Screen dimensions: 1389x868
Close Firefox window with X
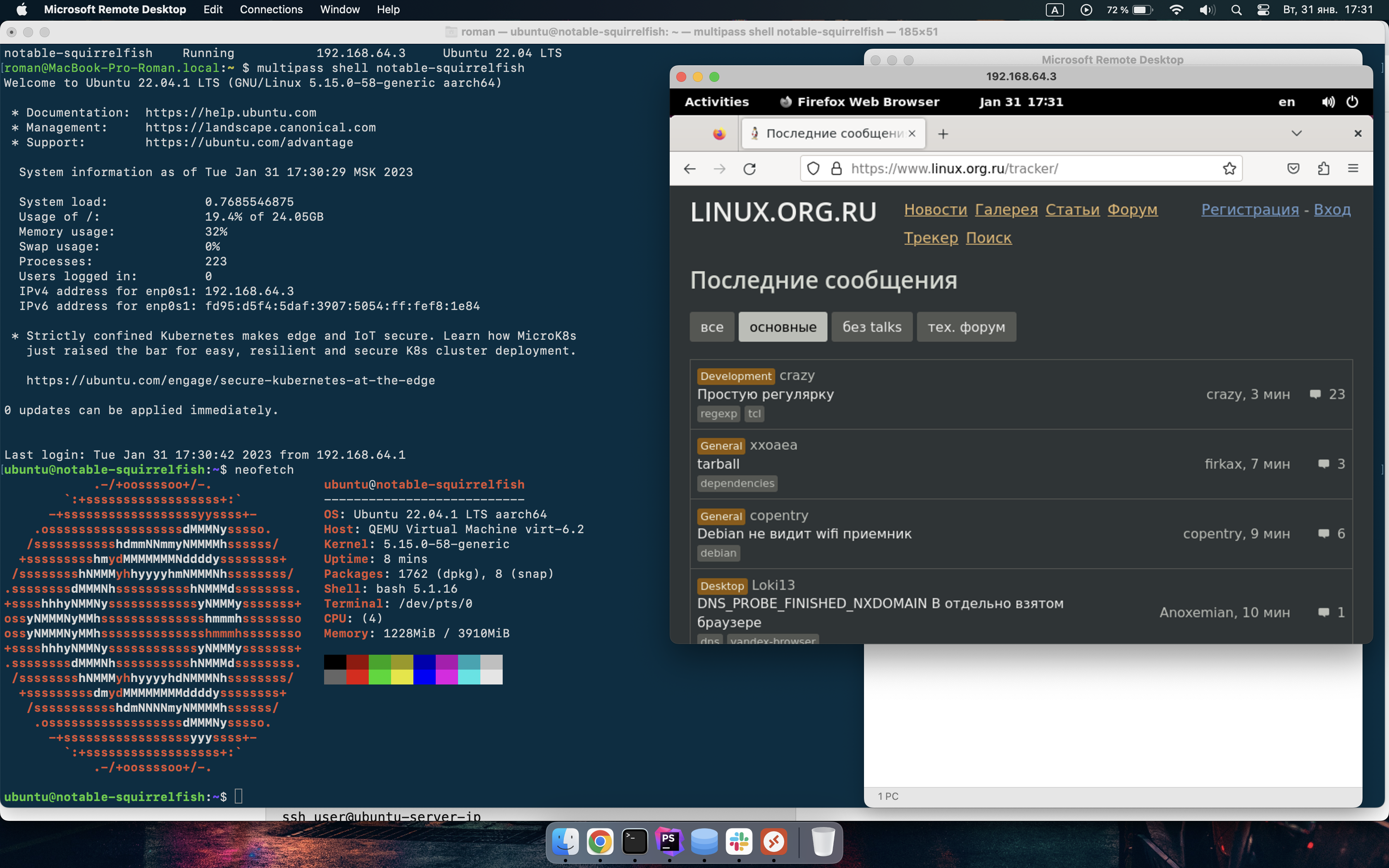click(x=1358, y=133)
